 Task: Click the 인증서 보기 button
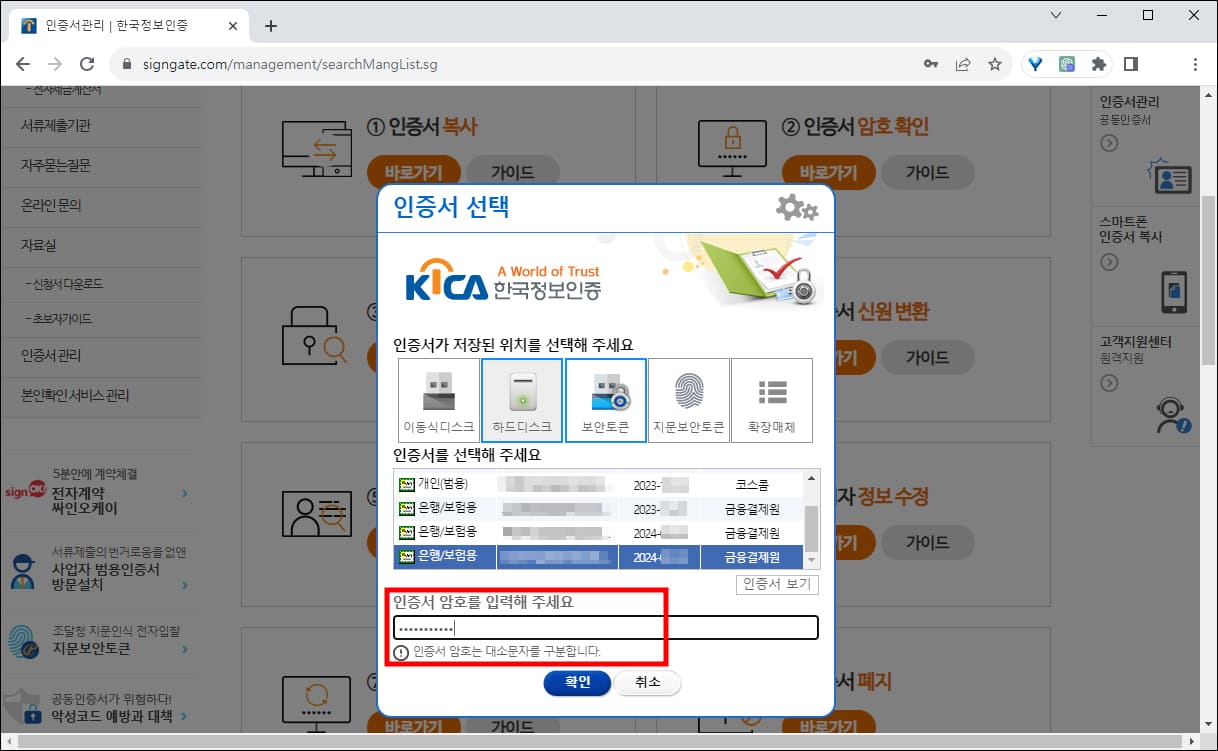(x=777, y=584)
